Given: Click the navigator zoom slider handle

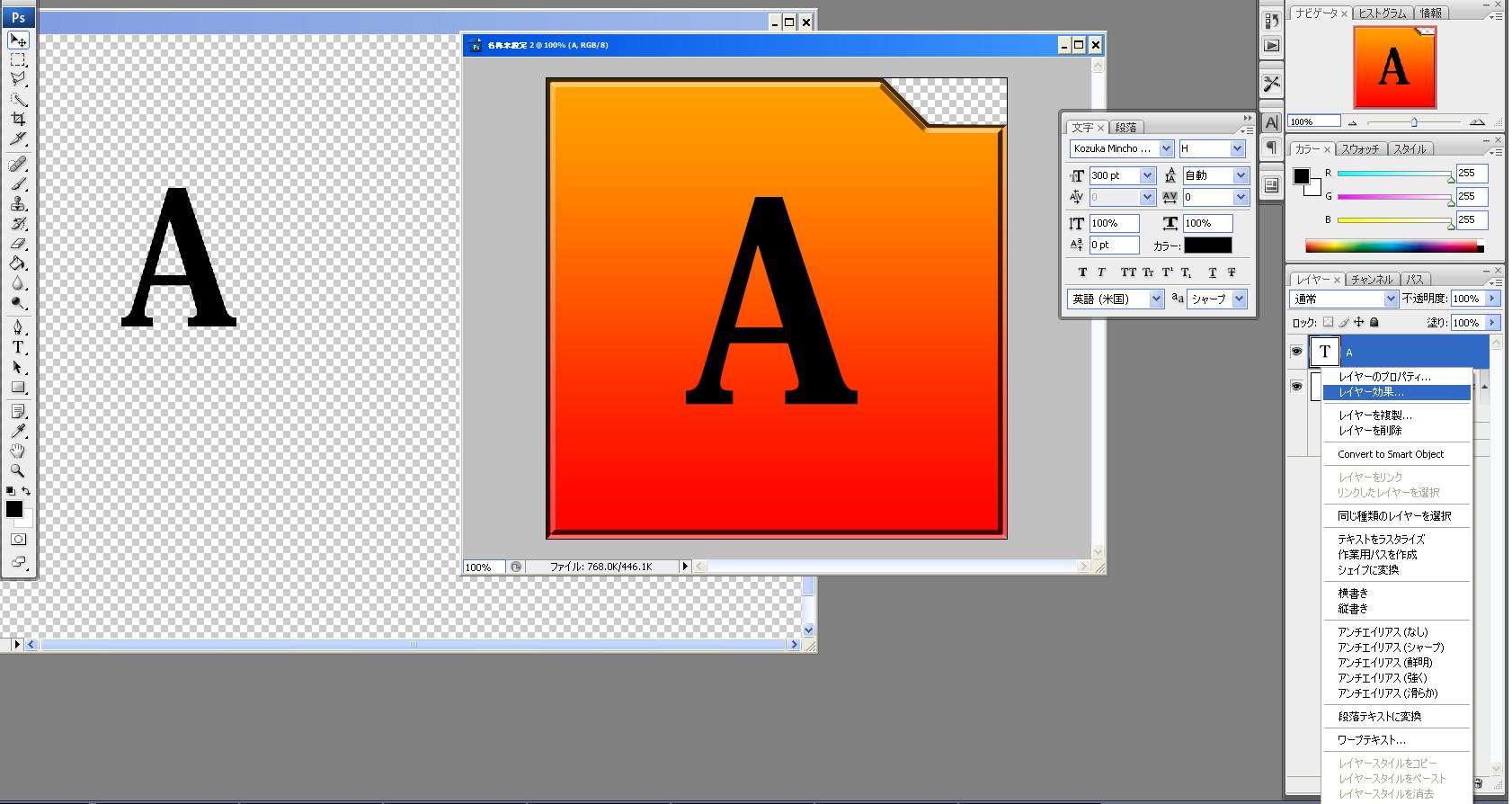Looking at the screenshot, I should coord(1414,121).
